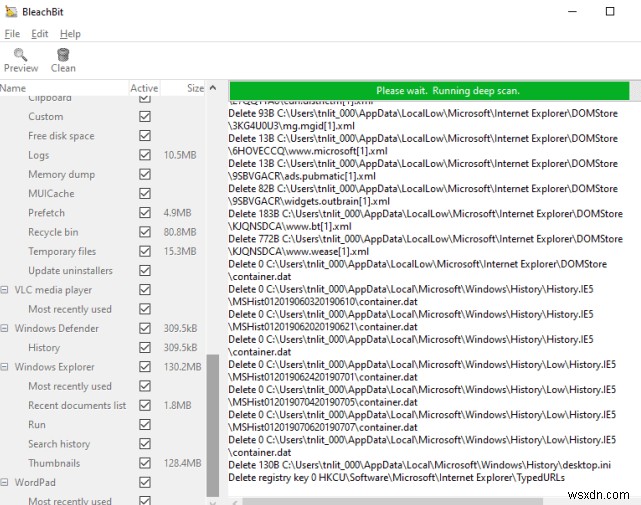Click the desktop.ini delete log line
The width and height of the screenshot is (641, 505).
click(419, 465)
